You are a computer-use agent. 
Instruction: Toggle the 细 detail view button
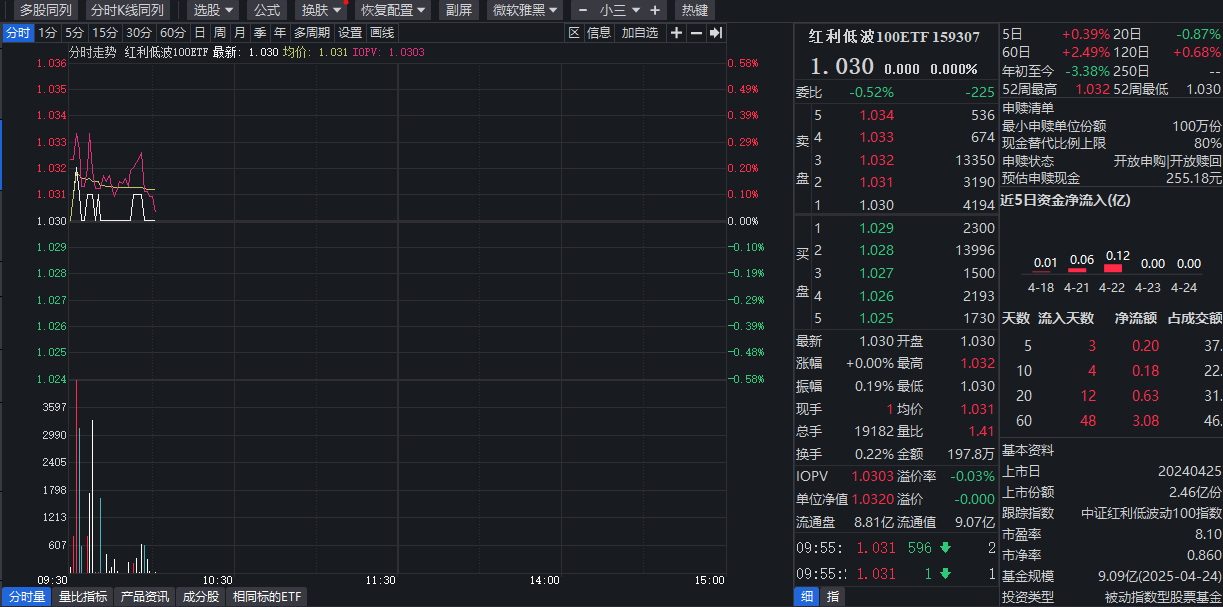point(806,597)
